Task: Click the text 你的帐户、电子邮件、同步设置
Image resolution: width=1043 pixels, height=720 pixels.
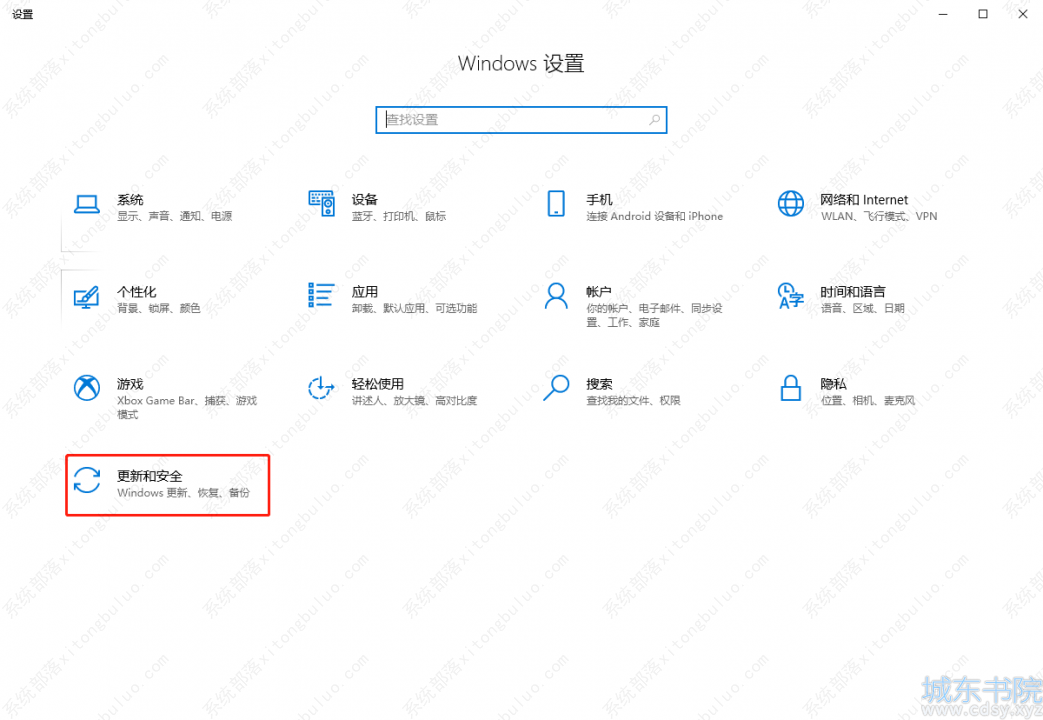Action: coord(654,315)
